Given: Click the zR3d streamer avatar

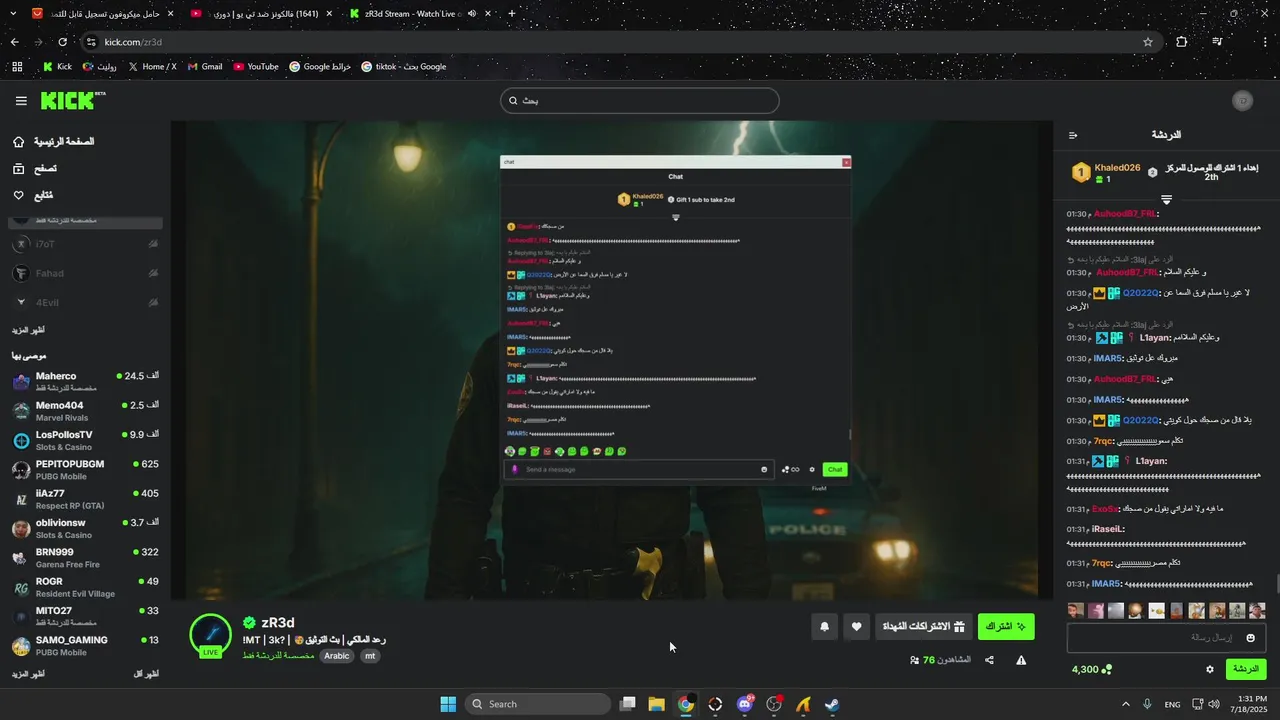Looking at the screenshot, I should pyautogui.click(x=211, y=636).
